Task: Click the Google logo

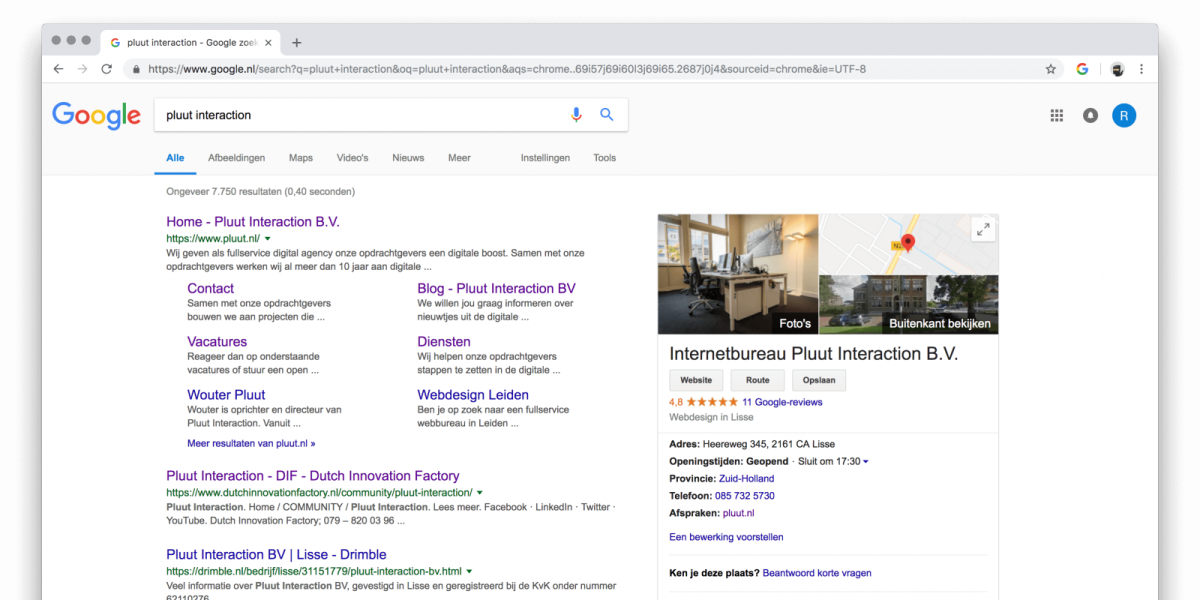Action: coord(97,116)
